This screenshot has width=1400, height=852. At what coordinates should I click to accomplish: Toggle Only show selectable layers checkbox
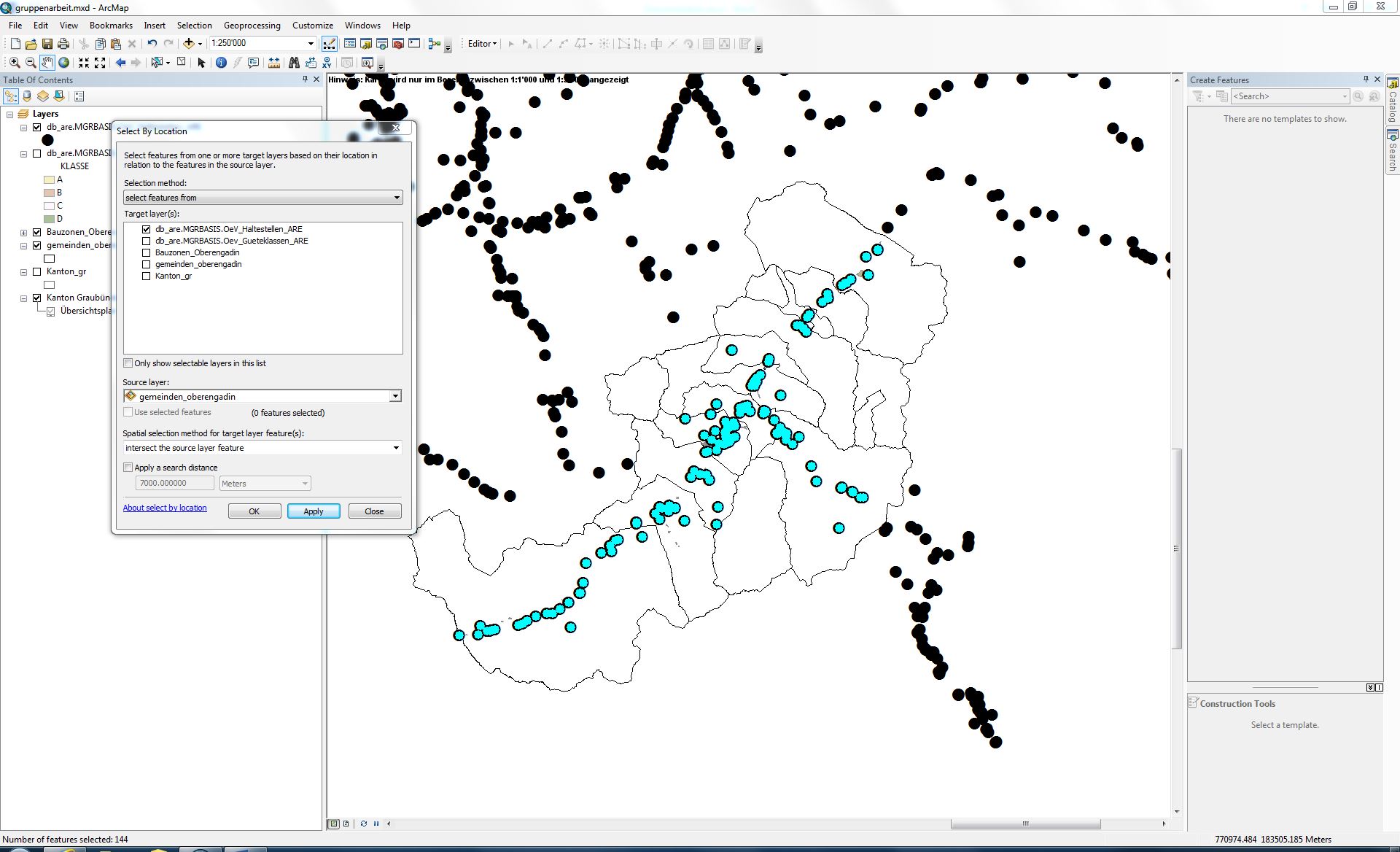[x=128, y=363]
